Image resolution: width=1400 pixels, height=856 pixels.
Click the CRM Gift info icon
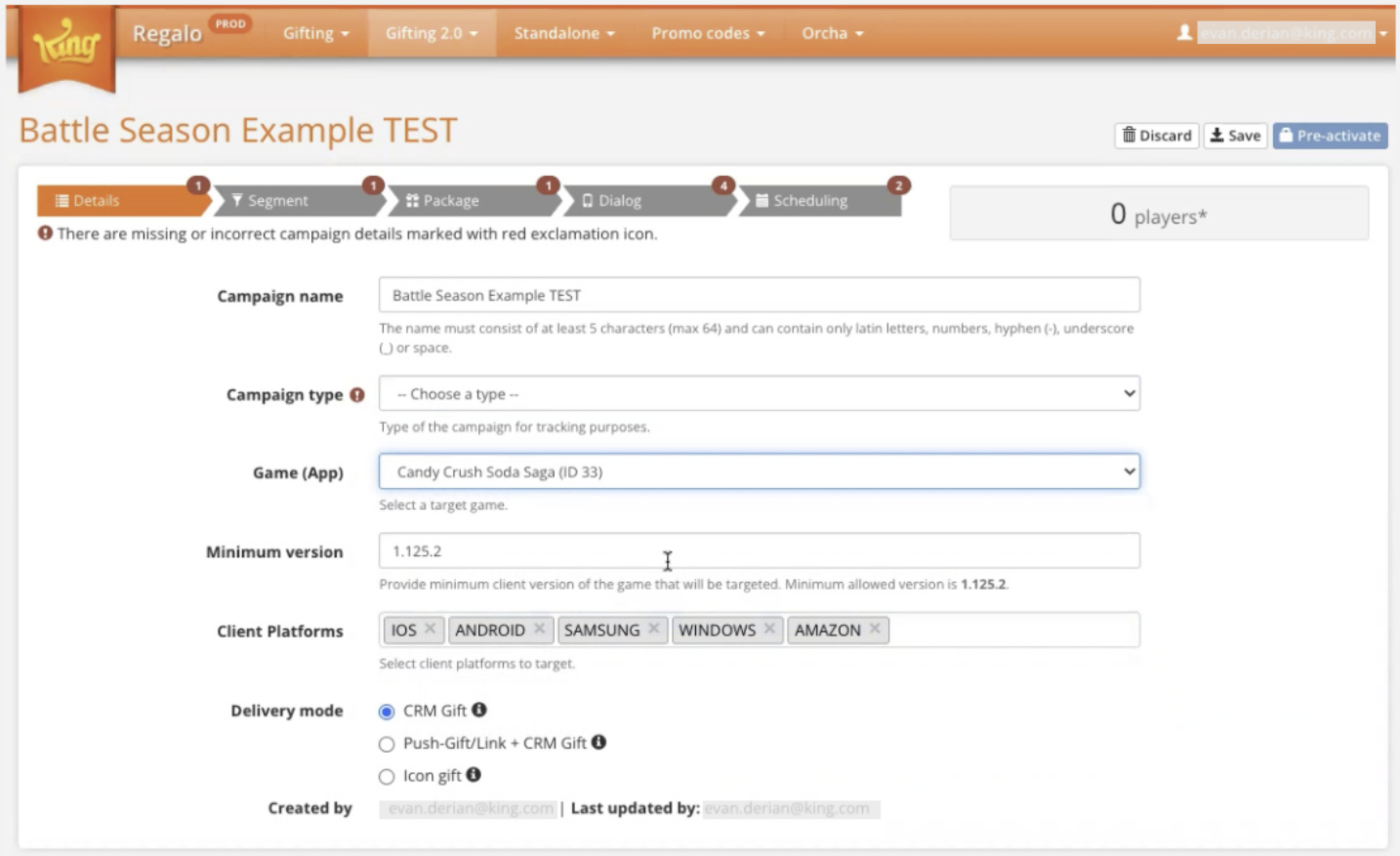pos(479,710)
